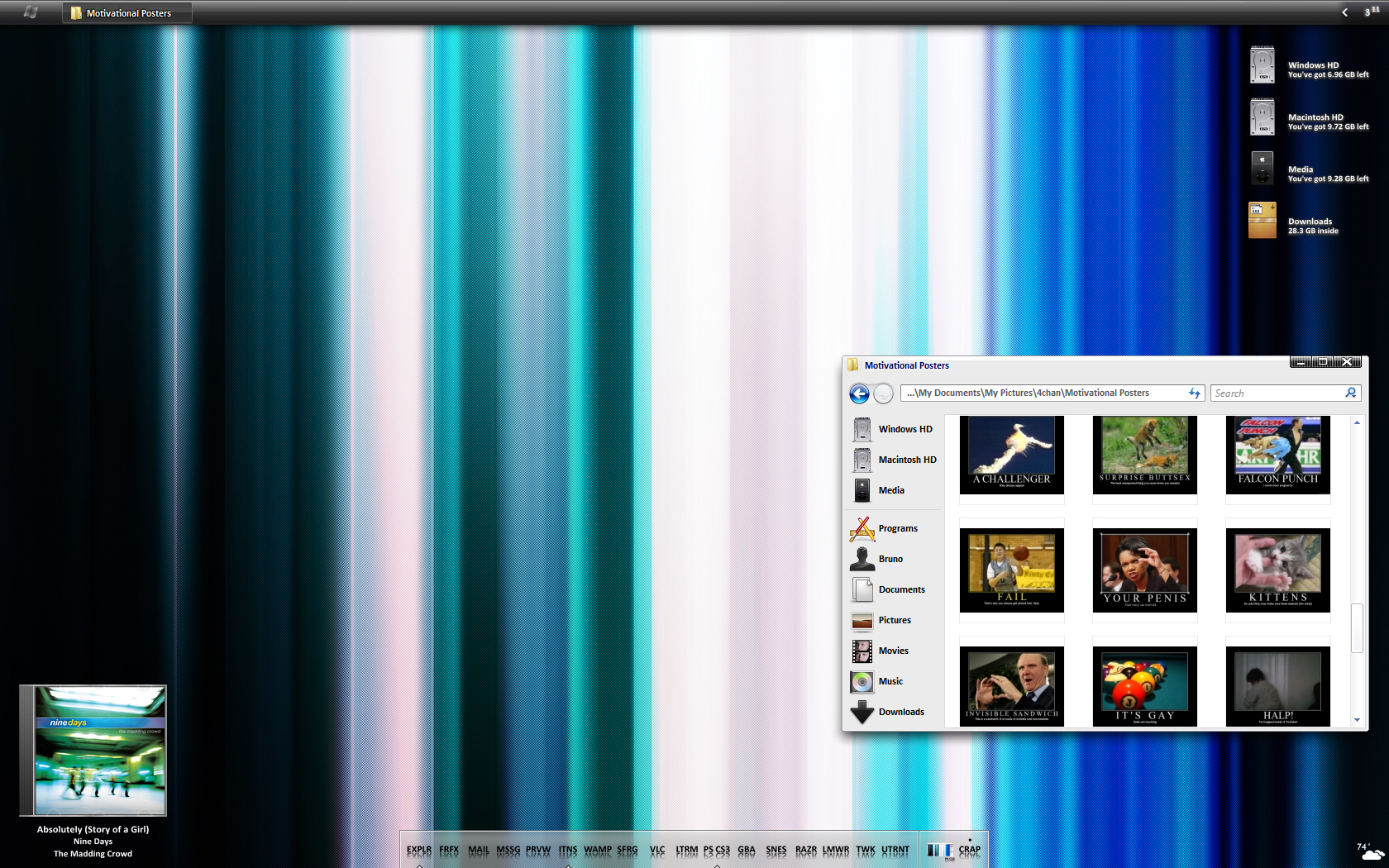Image resolution: width=1389 pixels, height=868 pixels.
Task: Click the 'The Madding Crowd' album name
Action: tap(93, 854)
